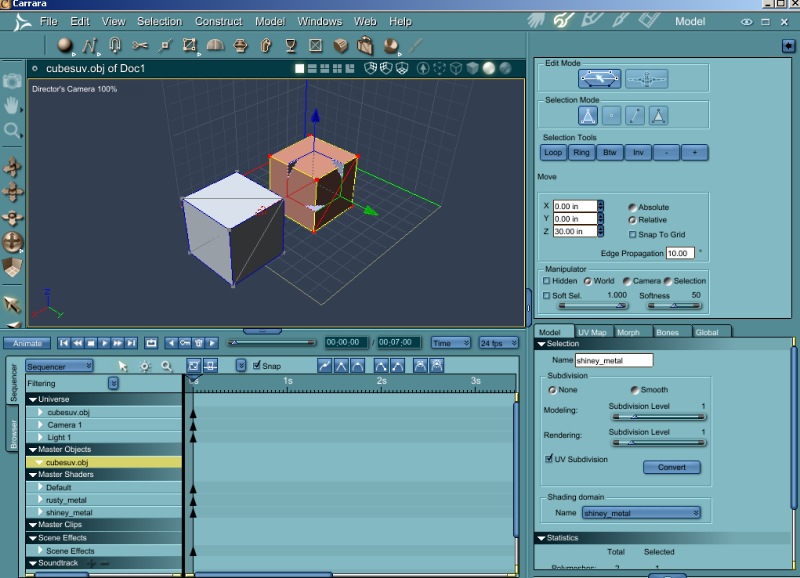Viewport: 800px width, 578px height.
Task: Enable the Snap To Grid checkbox
Action: (x=632, y=234)
